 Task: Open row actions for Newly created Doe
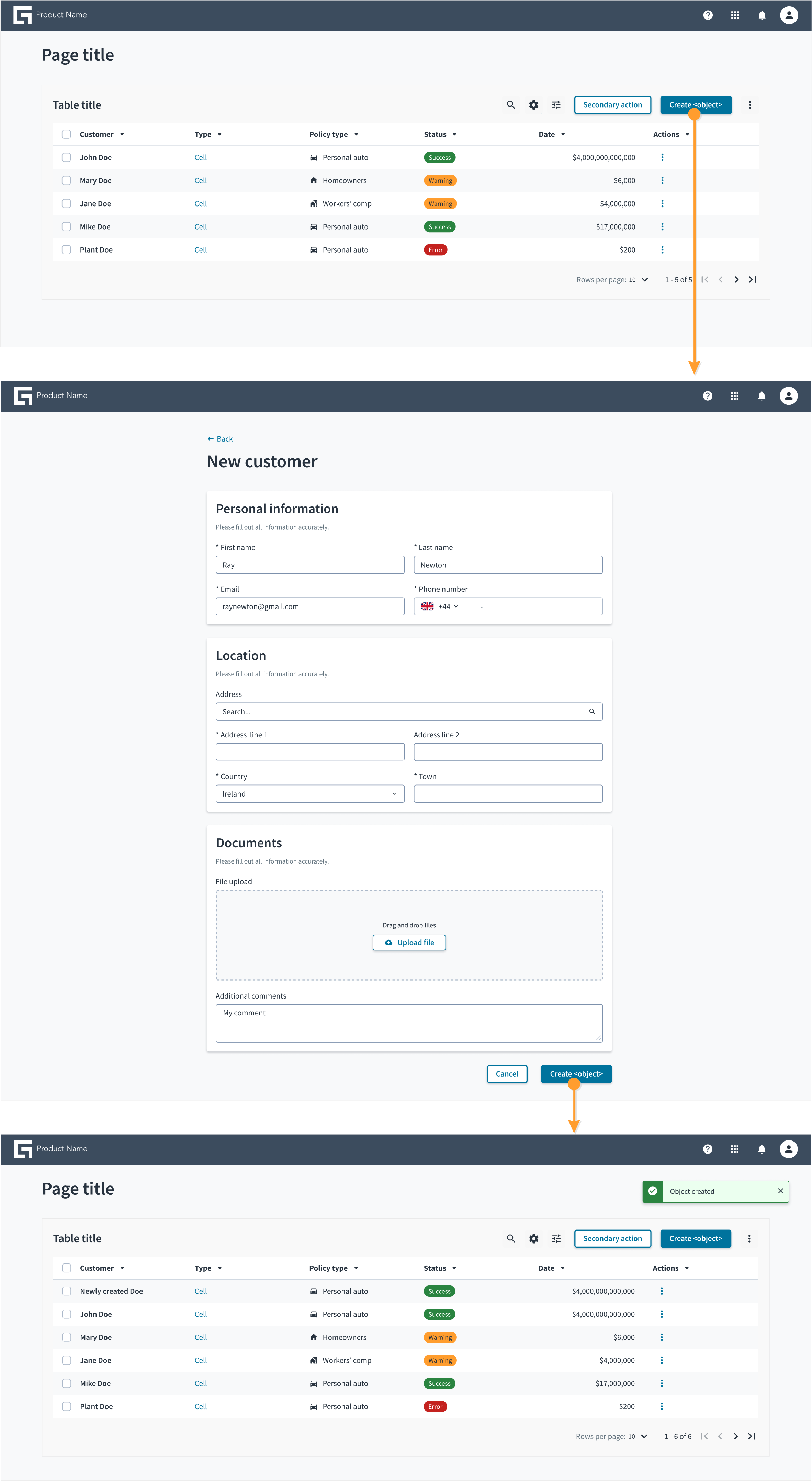tap(662, 1291)
